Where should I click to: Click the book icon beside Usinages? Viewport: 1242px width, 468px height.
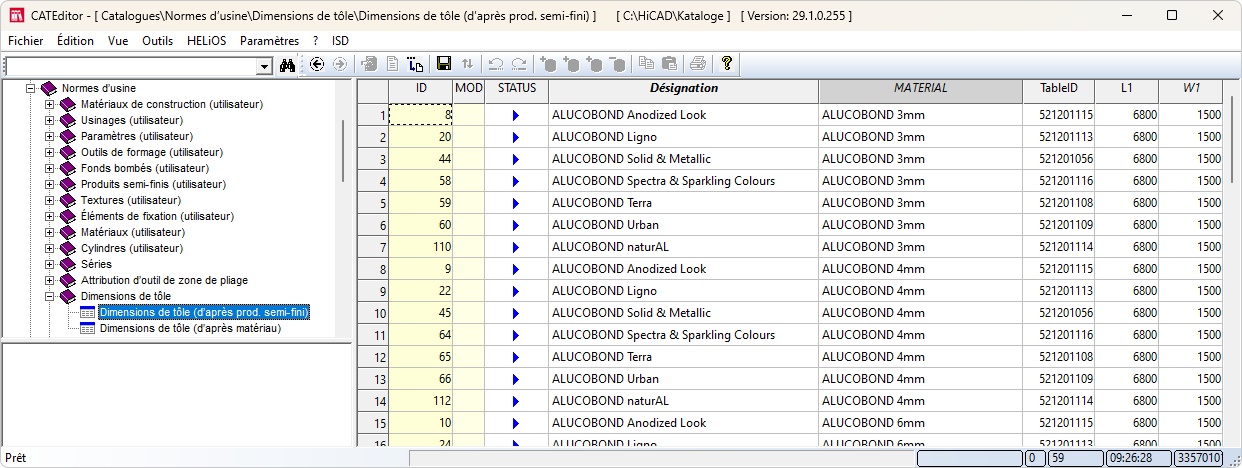pyautogui.click(x=66, y=120)
